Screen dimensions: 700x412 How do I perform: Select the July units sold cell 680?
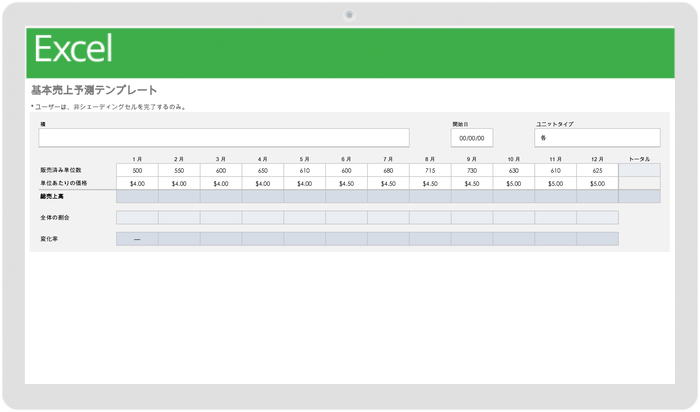click(x=388, y=170)
